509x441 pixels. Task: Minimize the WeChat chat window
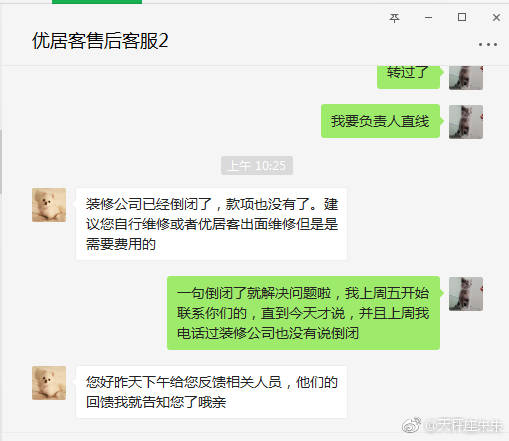428,18
